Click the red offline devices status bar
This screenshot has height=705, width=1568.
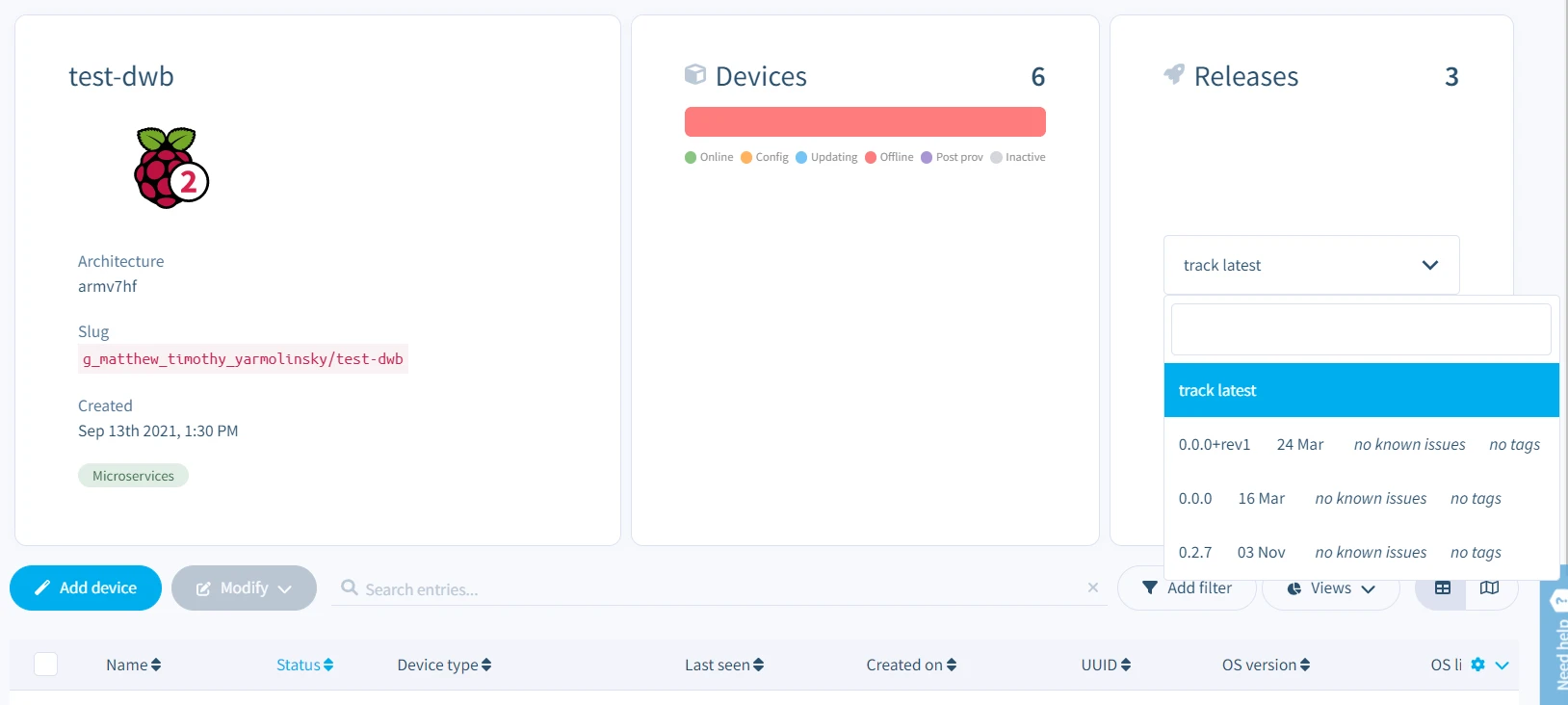[865, 122]
